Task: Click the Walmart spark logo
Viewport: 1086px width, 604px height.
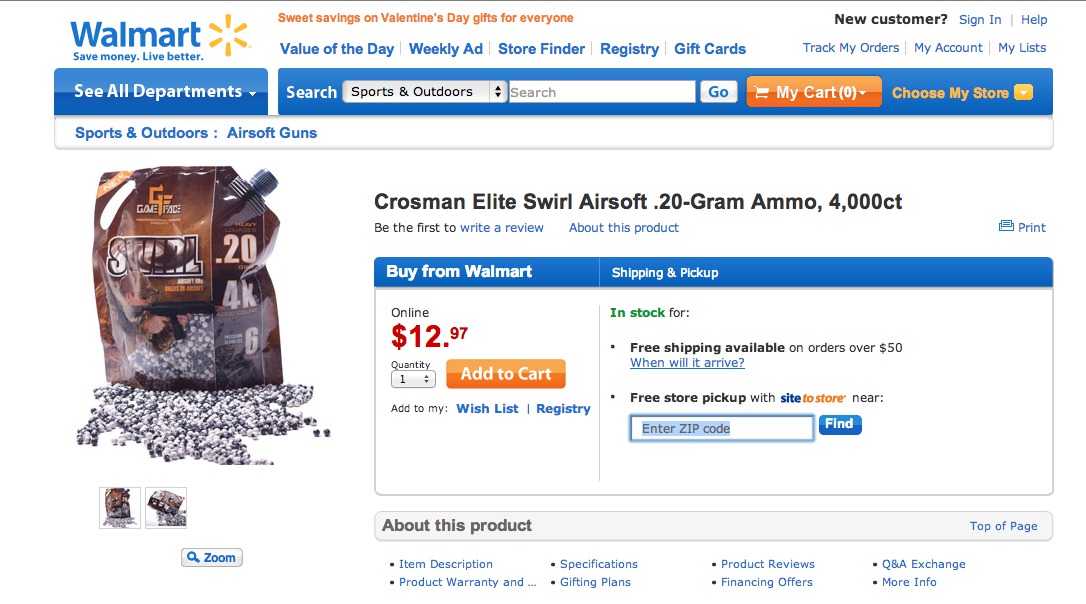Action: coord(228,36)
